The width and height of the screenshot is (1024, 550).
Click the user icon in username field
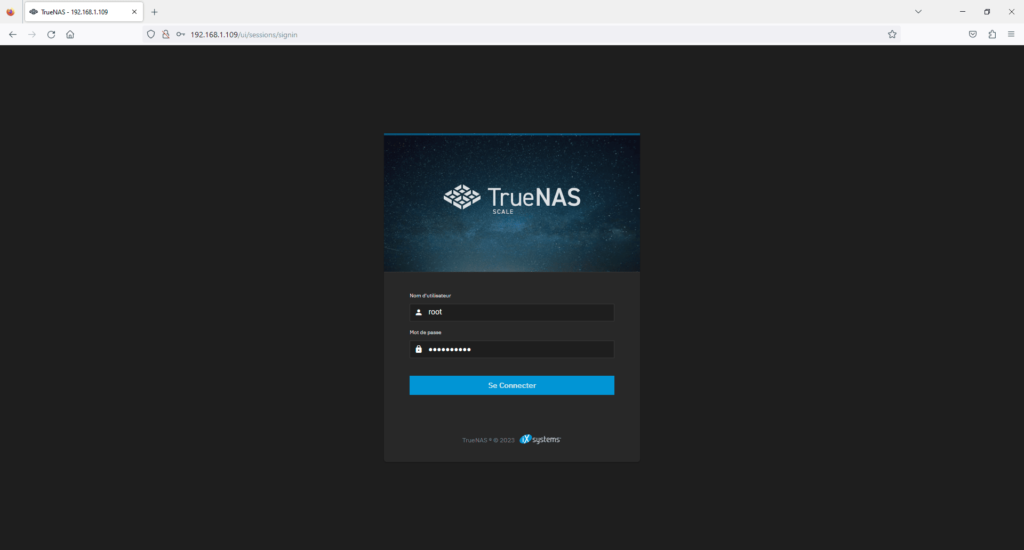click(419, 312)
